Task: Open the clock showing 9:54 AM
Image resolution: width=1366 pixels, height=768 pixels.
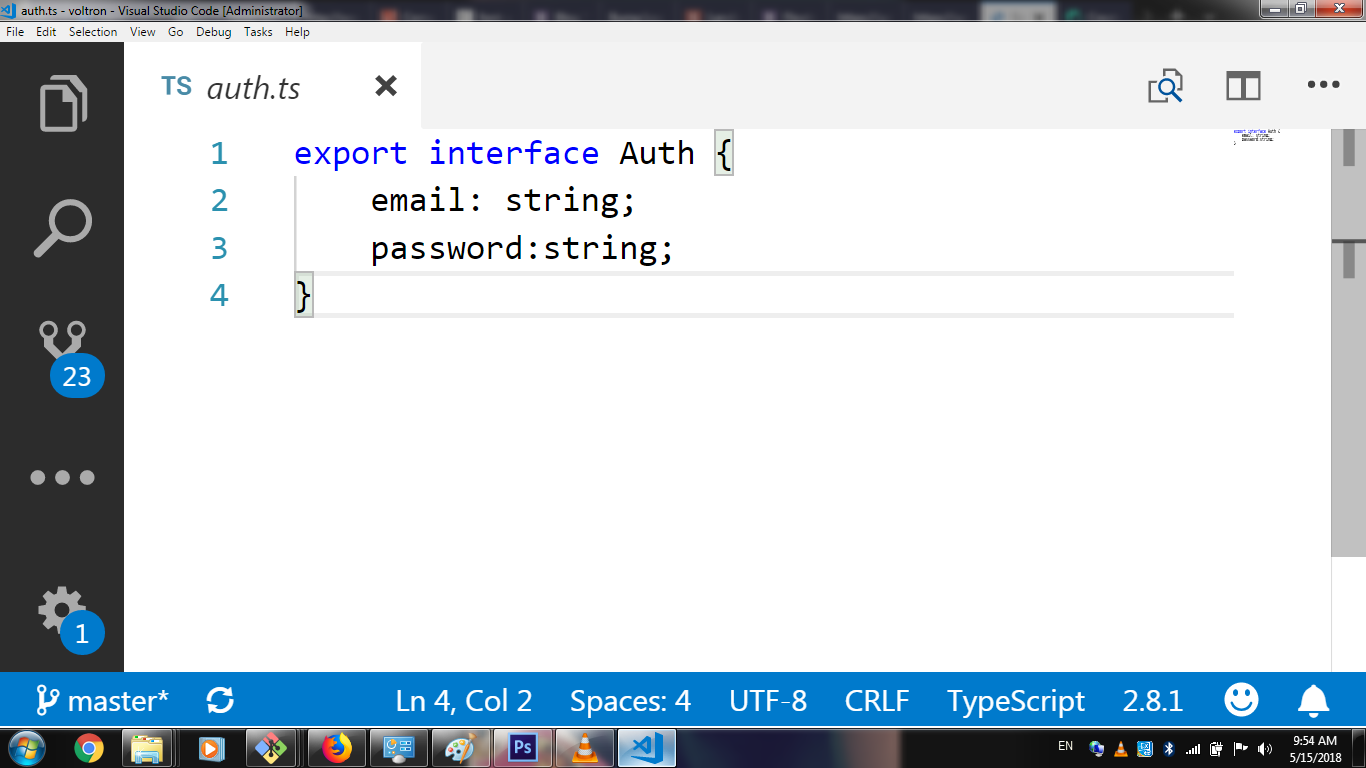Action: (1315, 748)
